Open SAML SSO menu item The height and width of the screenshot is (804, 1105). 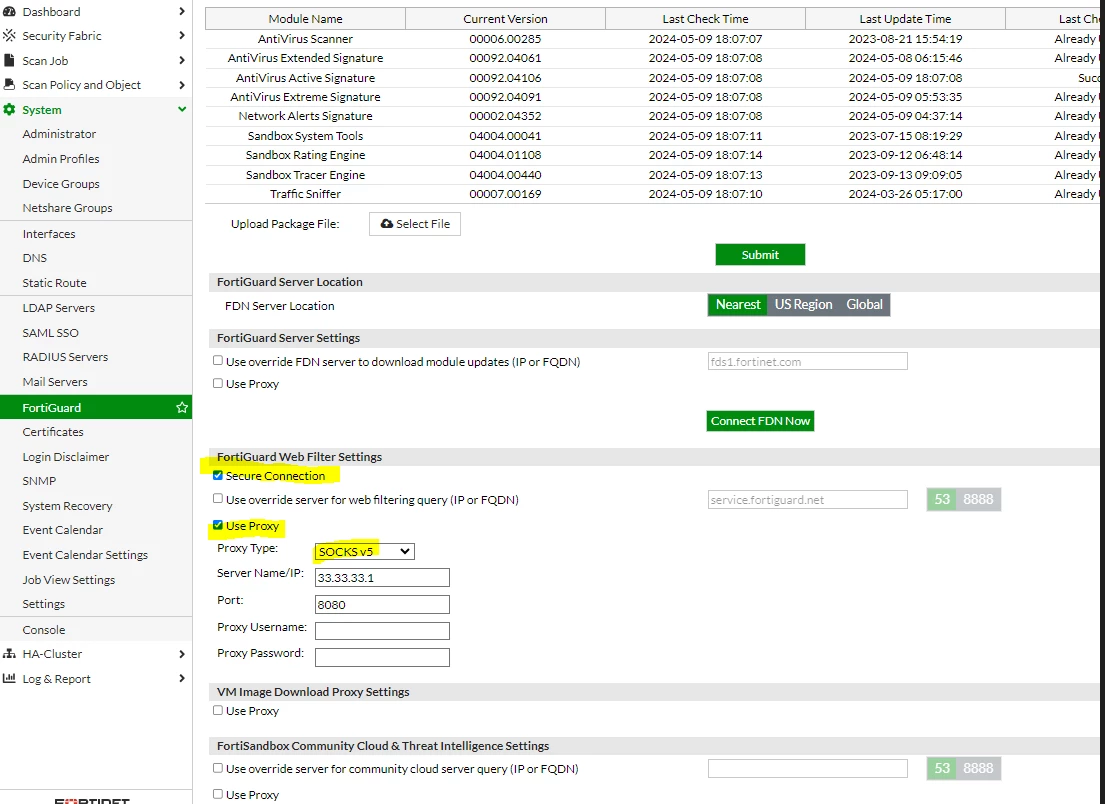[x=51, y=333]
